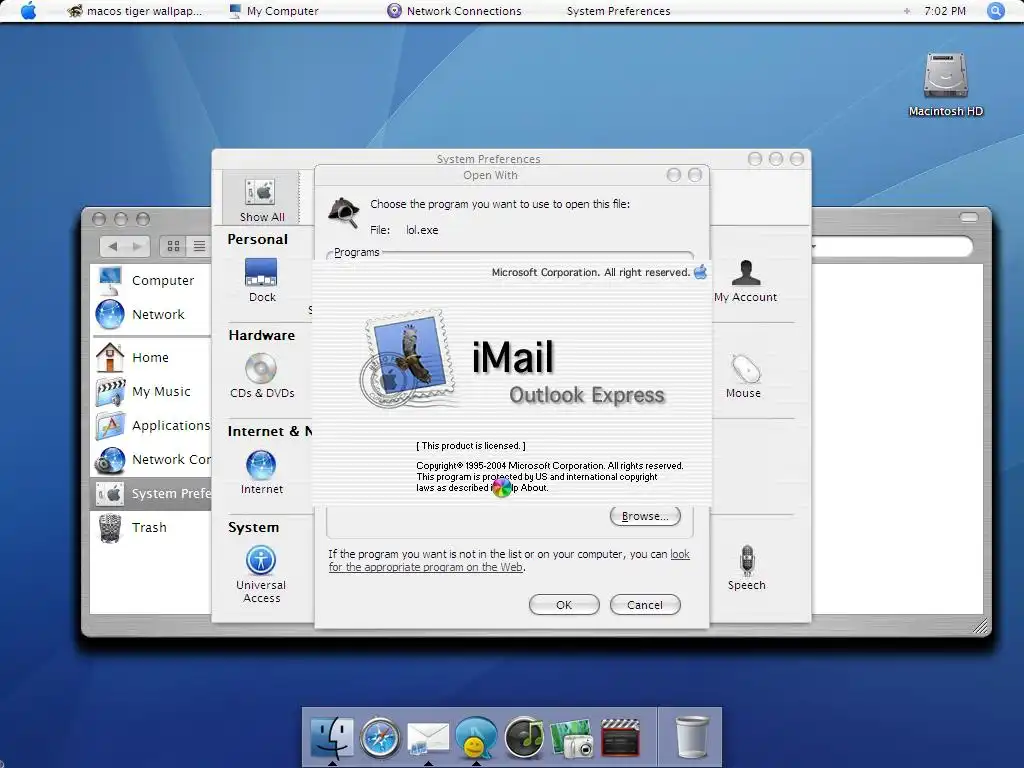
Task: Open the Macintosh HD desktop drive
Action: tap(946, 84)
